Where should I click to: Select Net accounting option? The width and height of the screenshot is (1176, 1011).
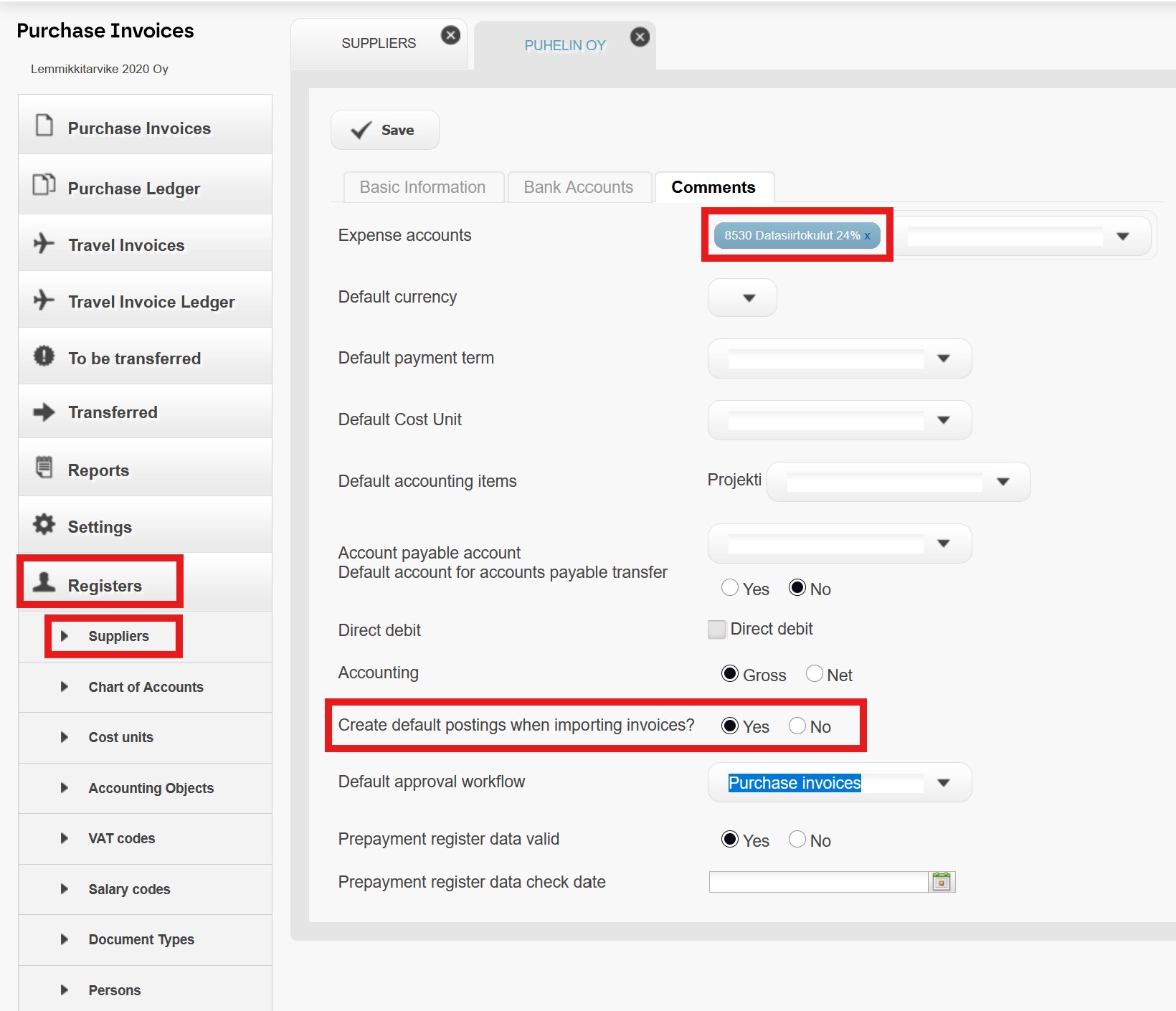pos(815,673)
